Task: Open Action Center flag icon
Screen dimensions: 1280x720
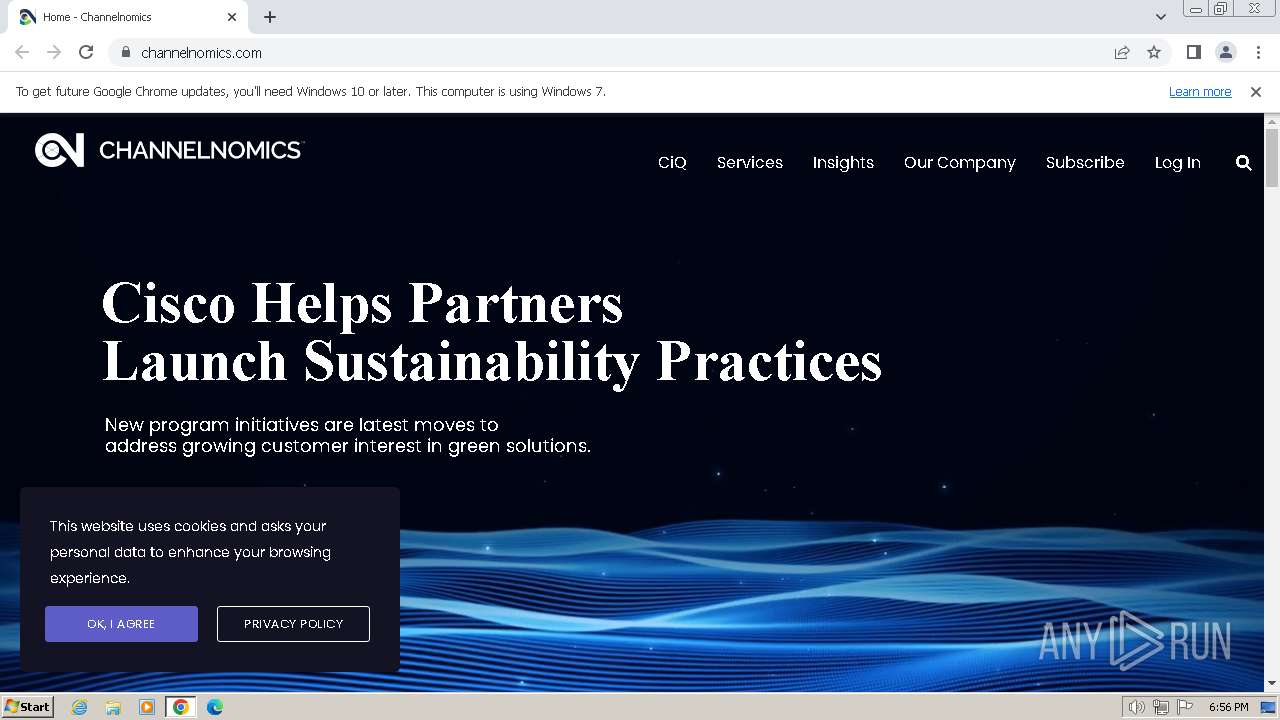Action: [x=1185, y=707]
